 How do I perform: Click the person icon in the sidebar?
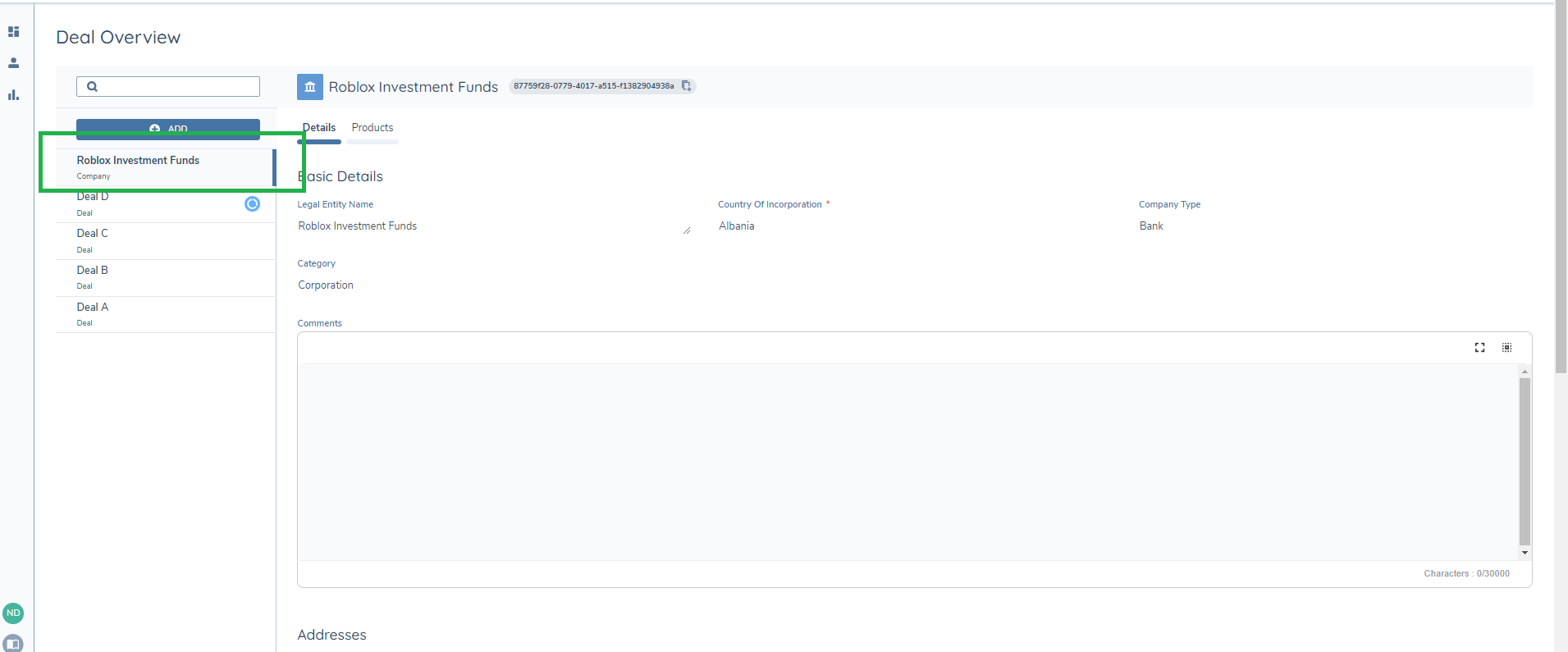13,63
